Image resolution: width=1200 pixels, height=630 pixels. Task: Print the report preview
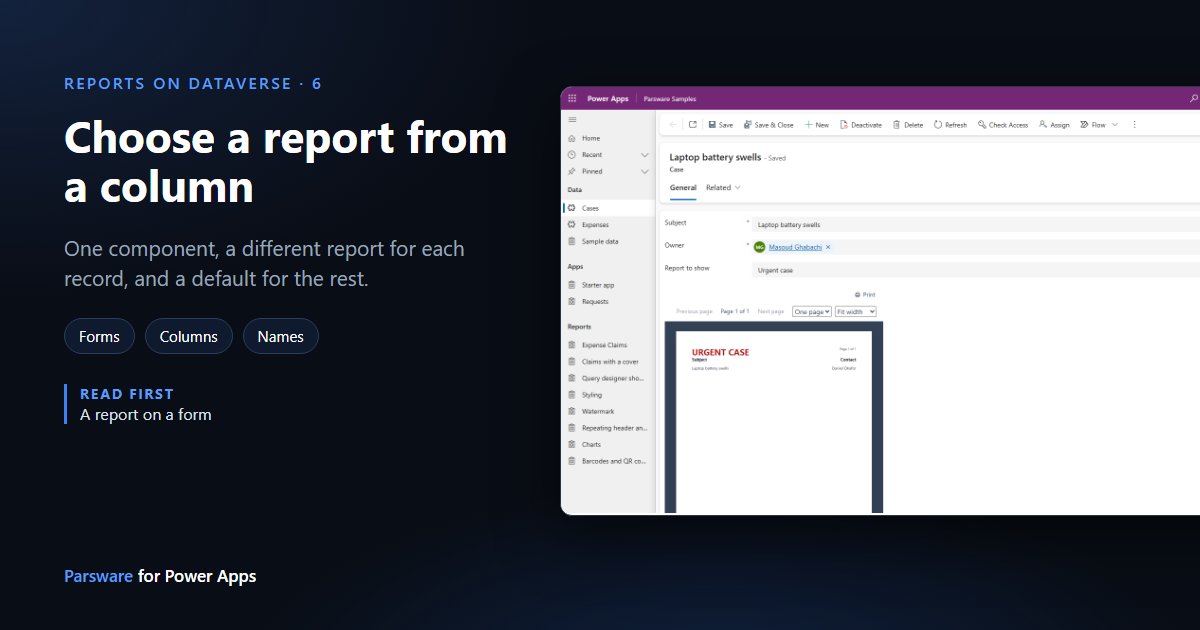(865, 295)
